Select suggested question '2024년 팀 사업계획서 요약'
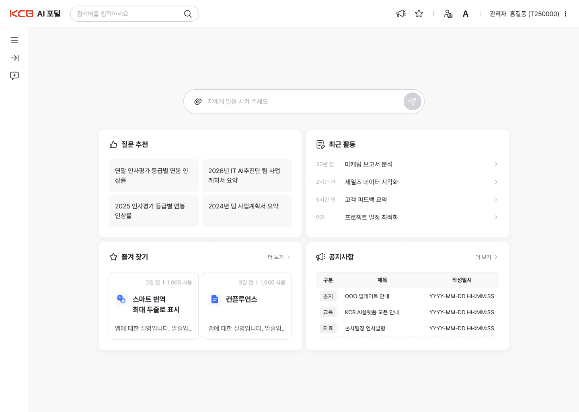Image resolution: width=579 pixels, height=412 pixels. tap(247, 211)
